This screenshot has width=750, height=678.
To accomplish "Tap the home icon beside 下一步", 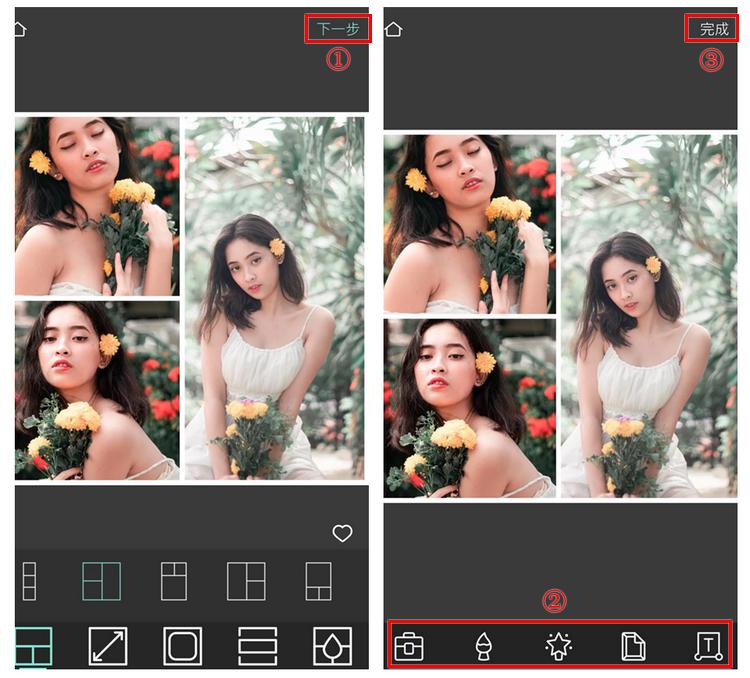I will 17,29.
